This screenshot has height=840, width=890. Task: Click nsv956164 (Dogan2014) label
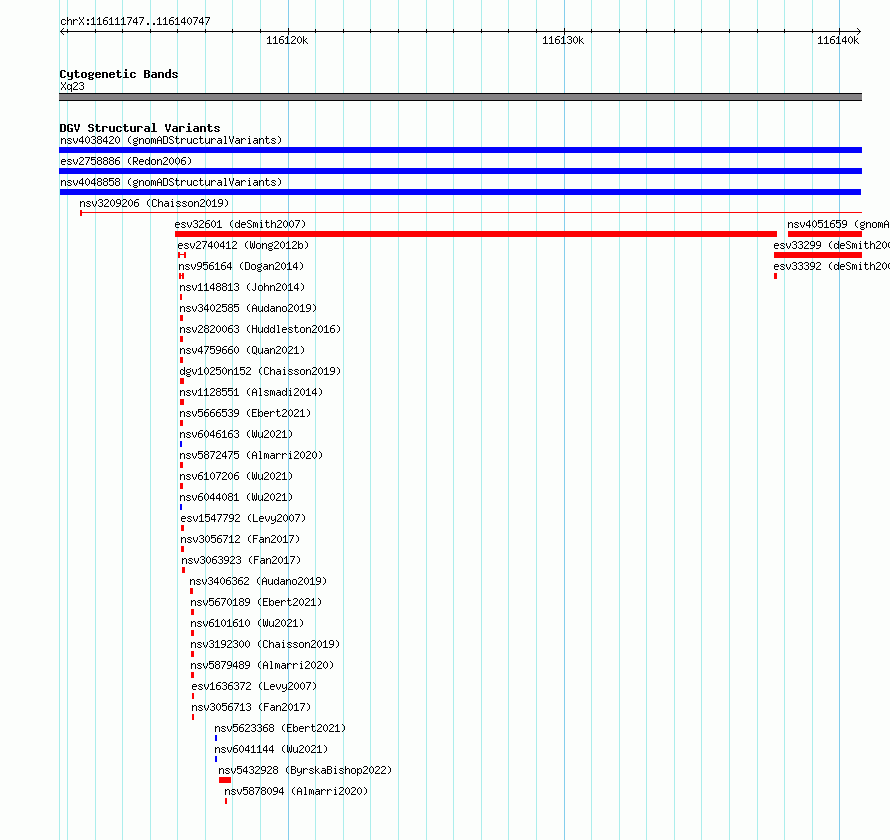point(241,266)
